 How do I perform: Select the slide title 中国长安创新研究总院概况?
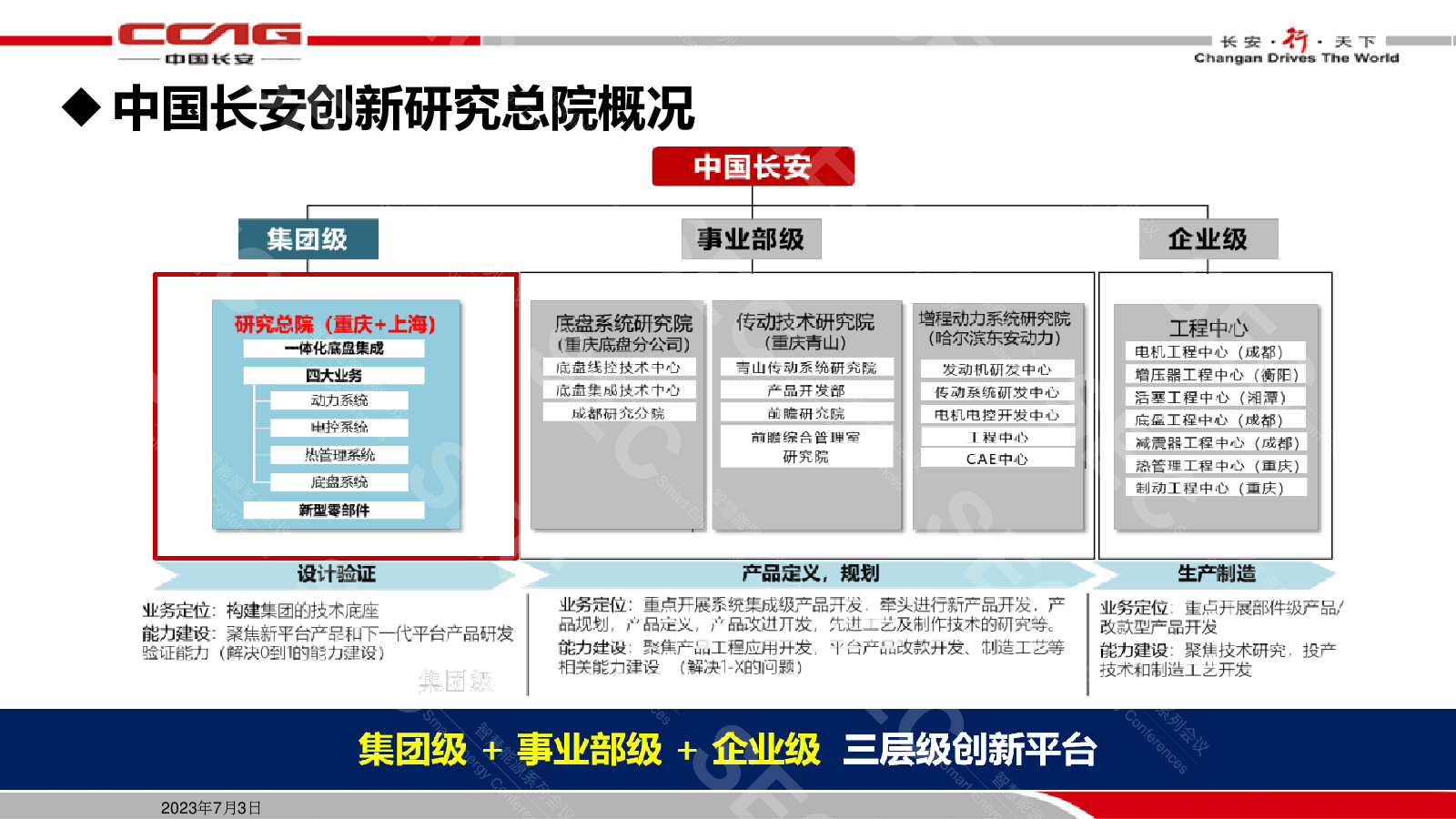(x=403, y=109)
